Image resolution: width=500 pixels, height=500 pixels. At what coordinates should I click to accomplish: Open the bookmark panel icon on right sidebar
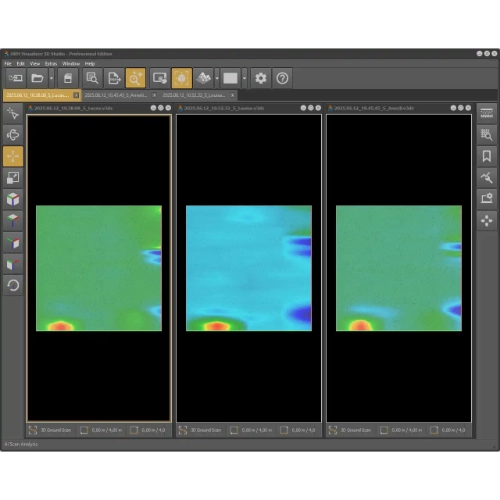[487, 156]
